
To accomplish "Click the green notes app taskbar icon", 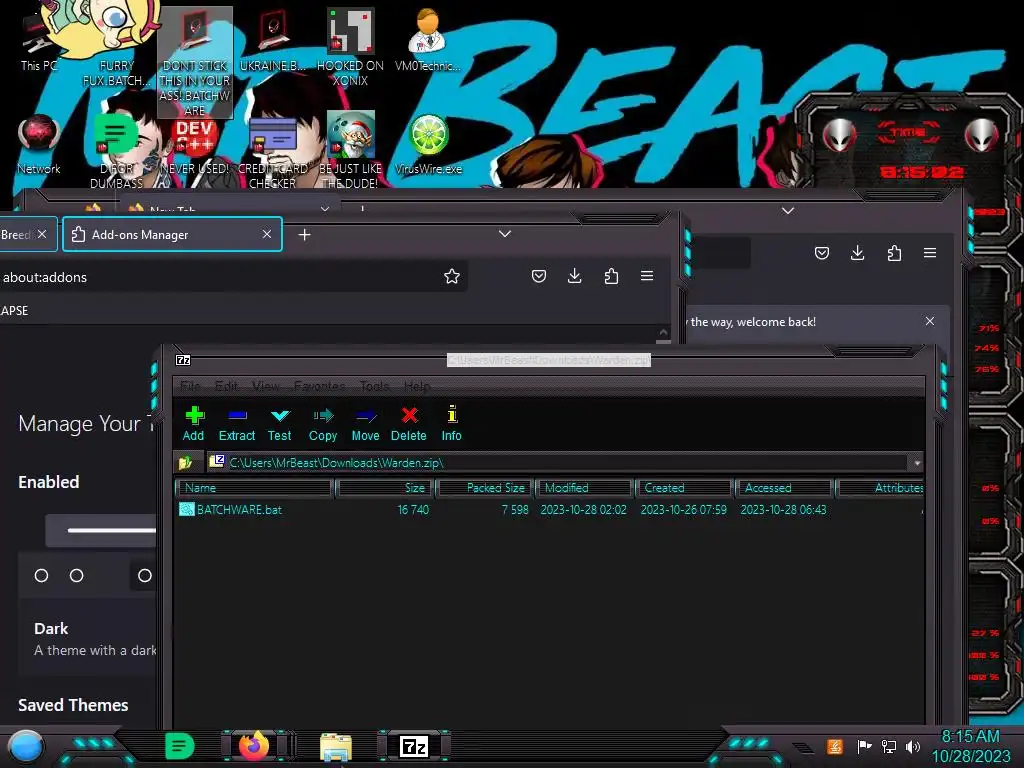I will 178,746.
